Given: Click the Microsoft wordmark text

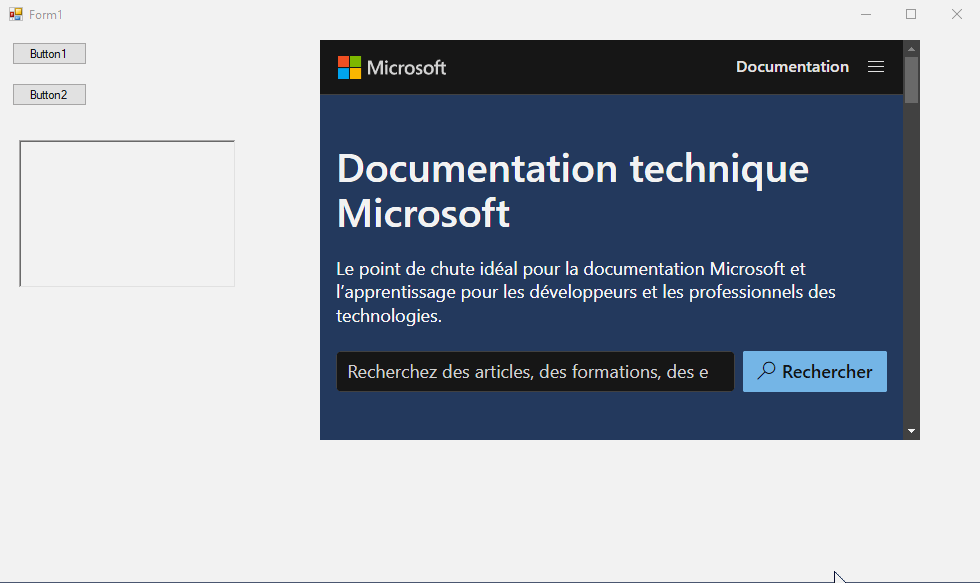Looking at the screenshot, I should (x=406, y=67).
